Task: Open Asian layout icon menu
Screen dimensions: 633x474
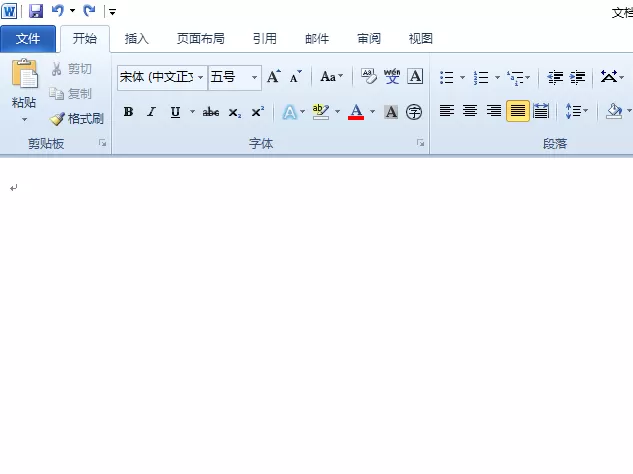Action: pos(612,77)
